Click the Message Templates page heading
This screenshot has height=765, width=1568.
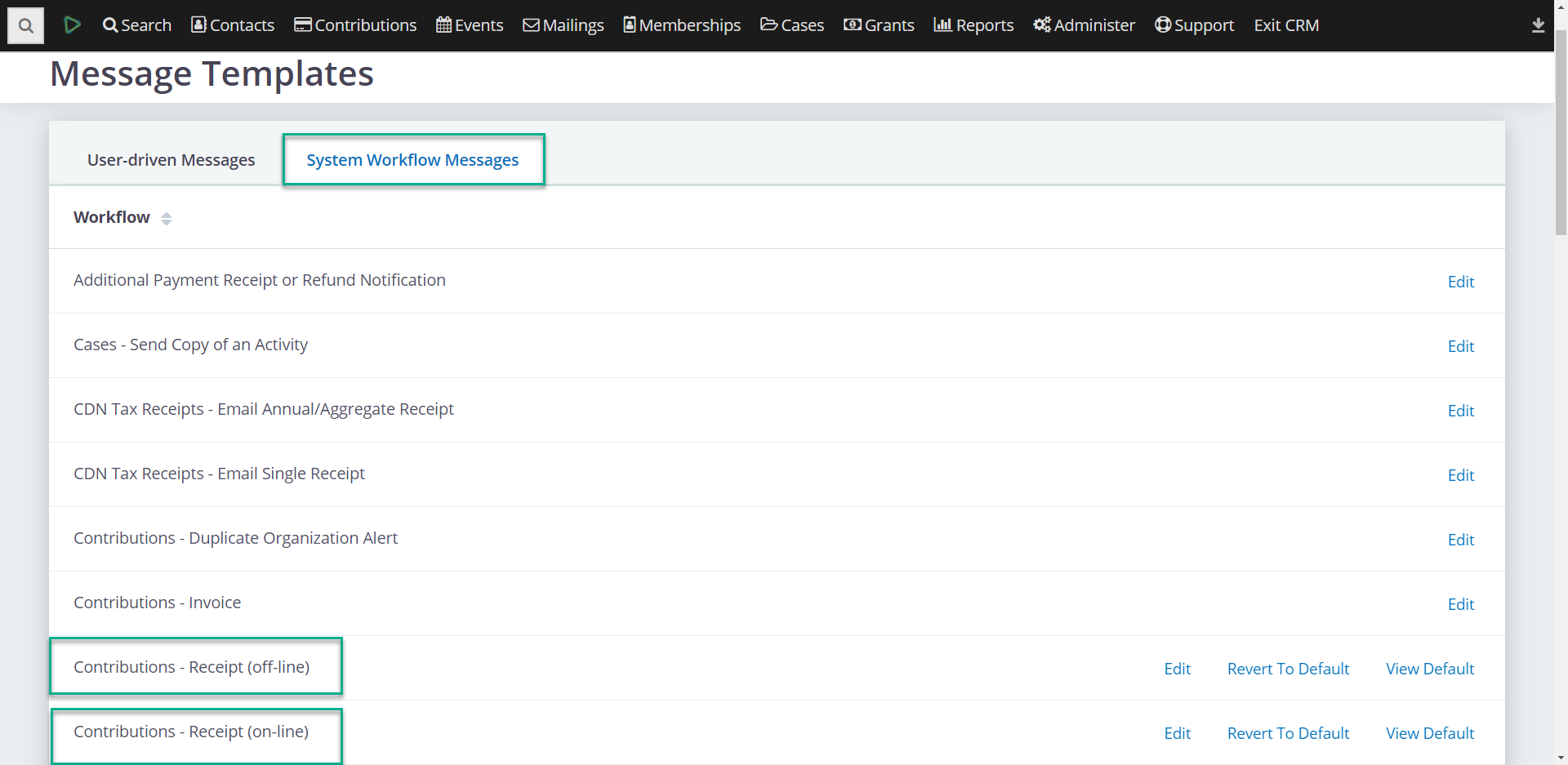tap(212, 74)
